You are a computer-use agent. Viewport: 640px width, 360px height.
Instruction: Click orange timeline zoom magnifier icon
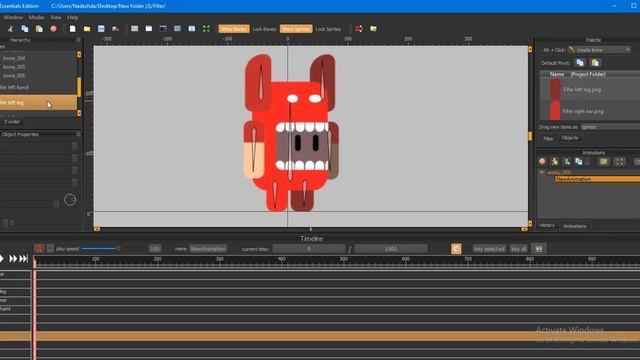click(456, 249)
